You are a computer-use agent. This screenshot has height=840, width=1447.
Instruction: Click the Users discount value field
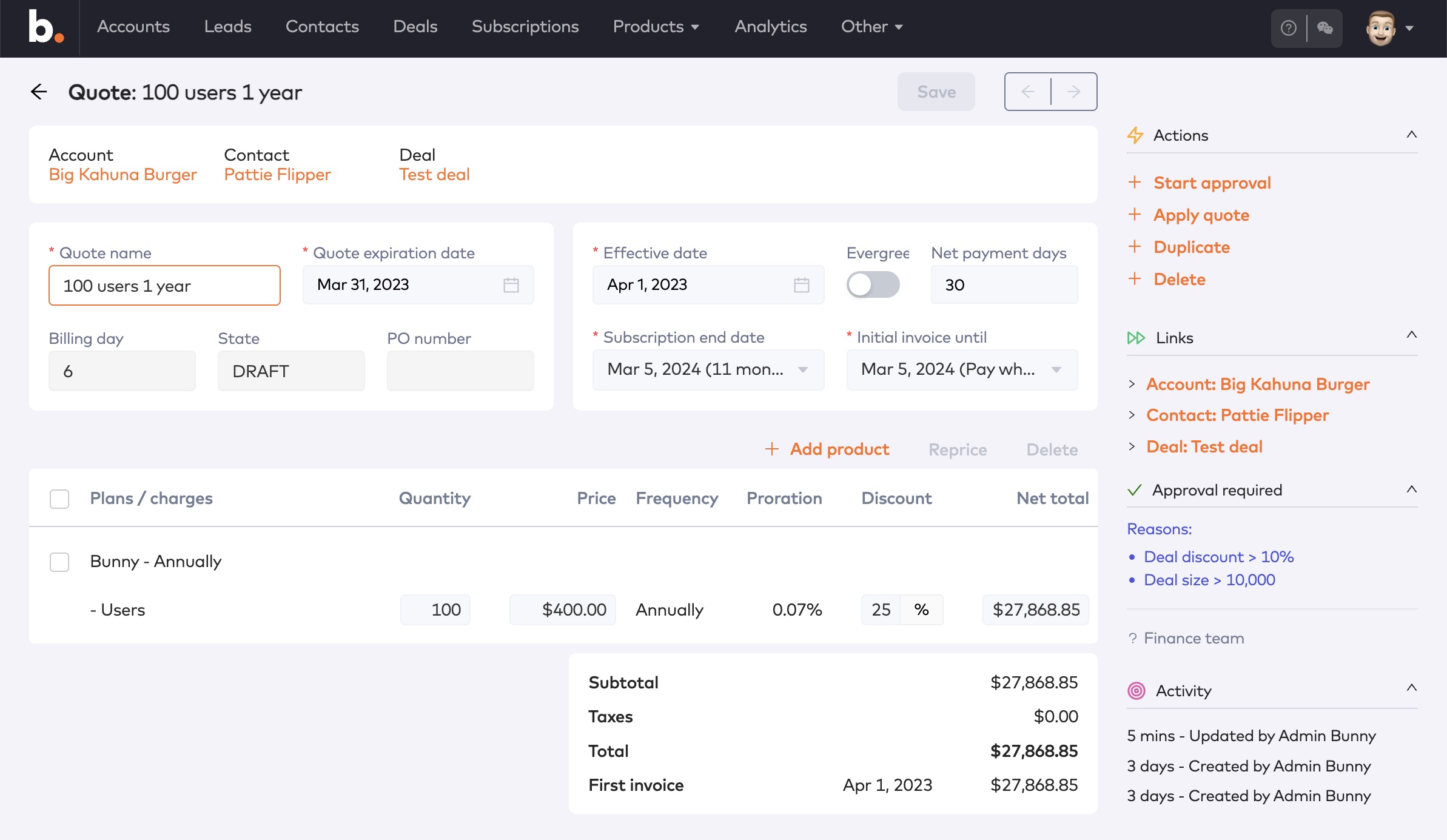881,610
